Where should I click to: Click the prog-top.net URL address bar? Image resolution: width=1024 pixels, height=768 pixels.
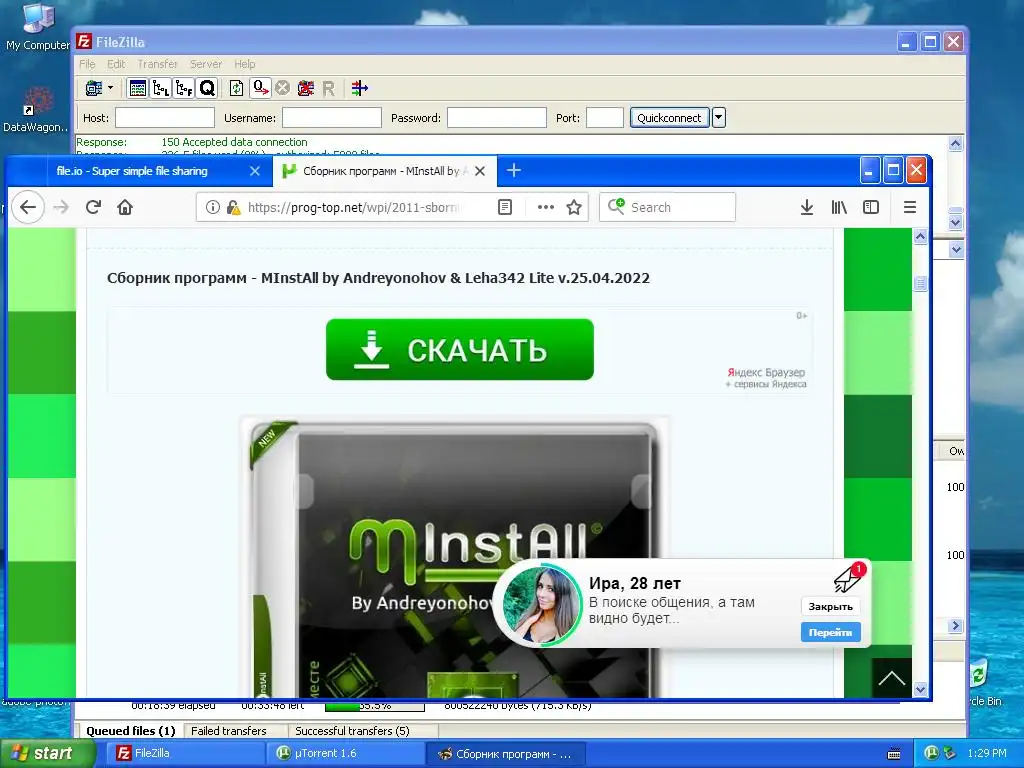click(353, 207)
